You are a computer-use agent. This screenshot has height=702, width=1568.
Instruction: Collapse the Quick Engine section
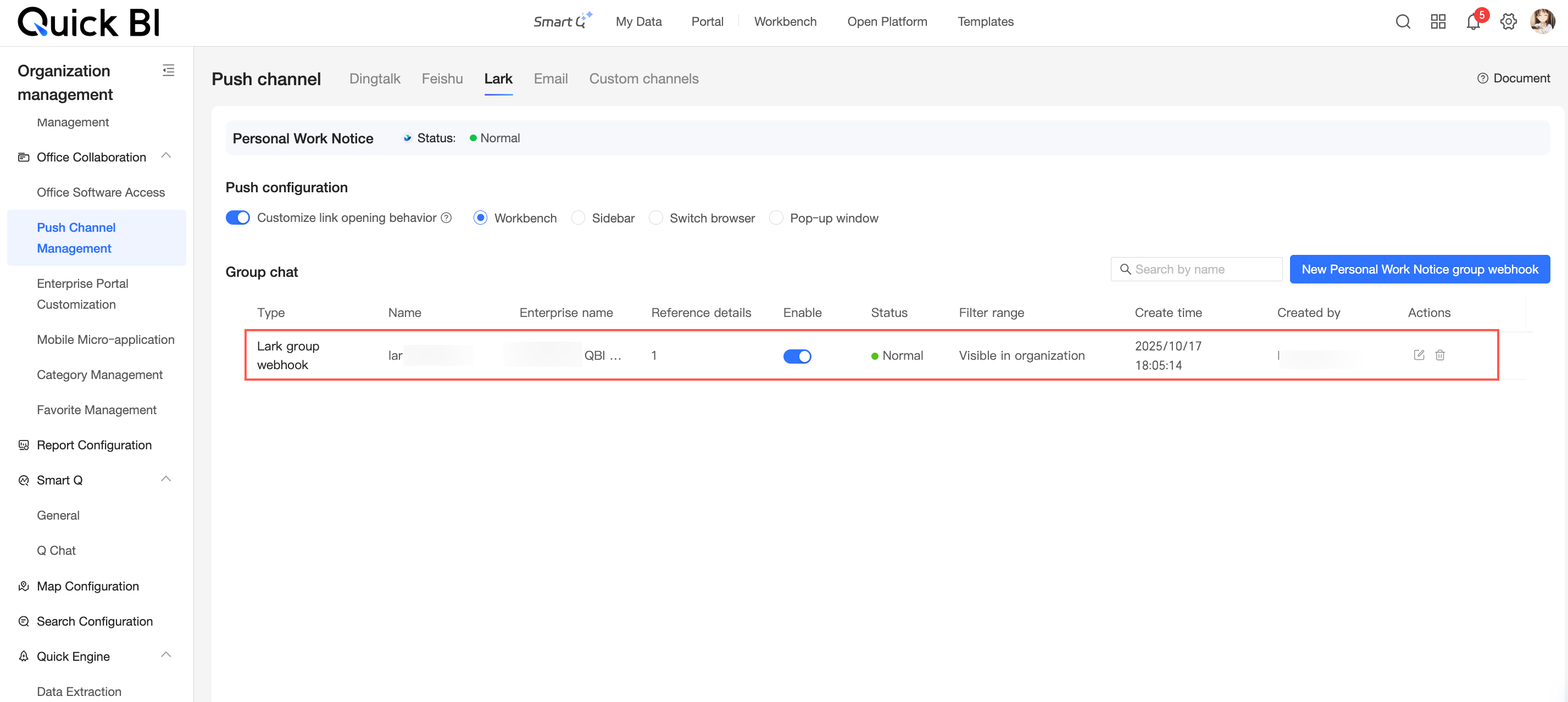click(x=165, y=656)
